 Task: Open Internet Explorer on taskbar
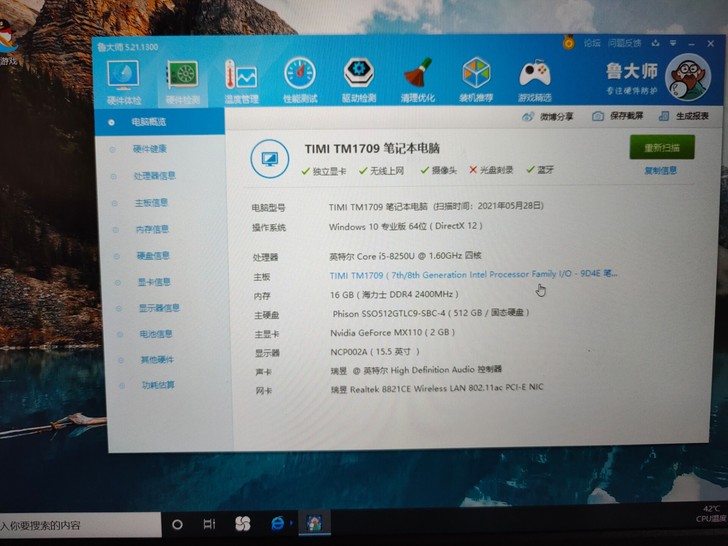tap(278, 523)
